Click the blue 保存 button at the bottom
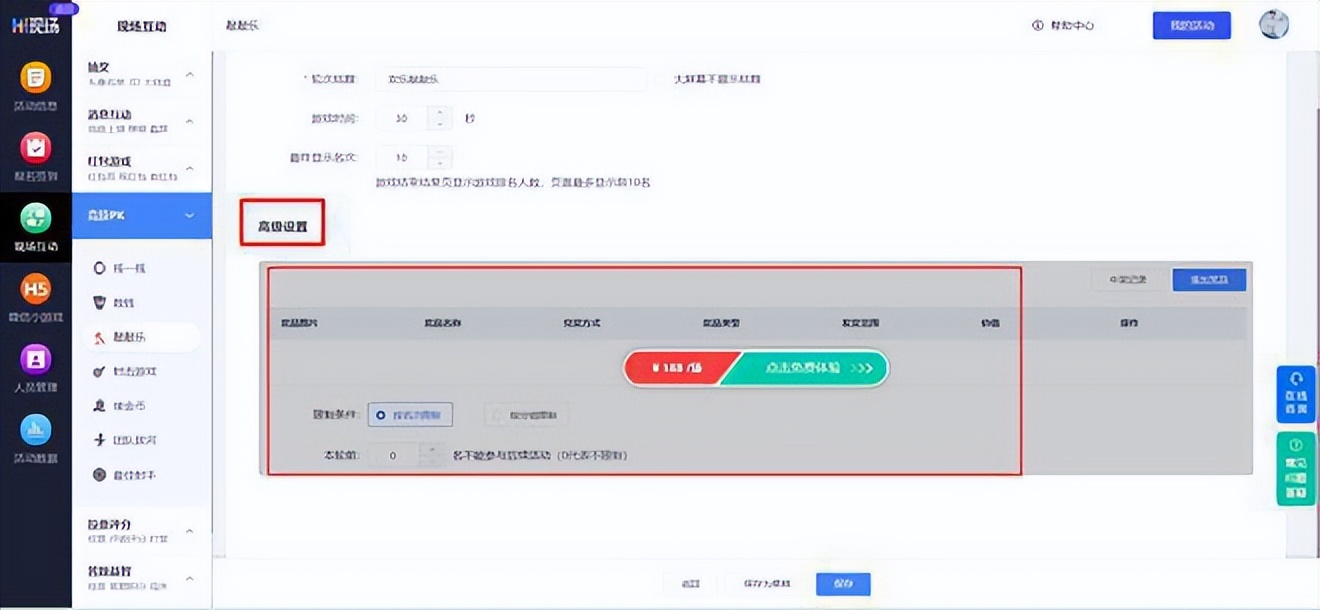Image resolution: width=1320 pixels, height=610 pixels. coord(843,583)
